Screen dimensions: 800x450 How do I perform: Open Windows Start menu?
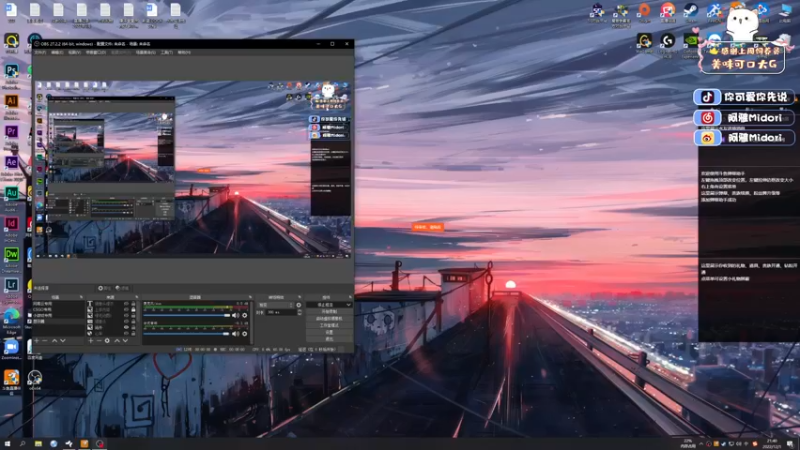(x=7, y=444)
